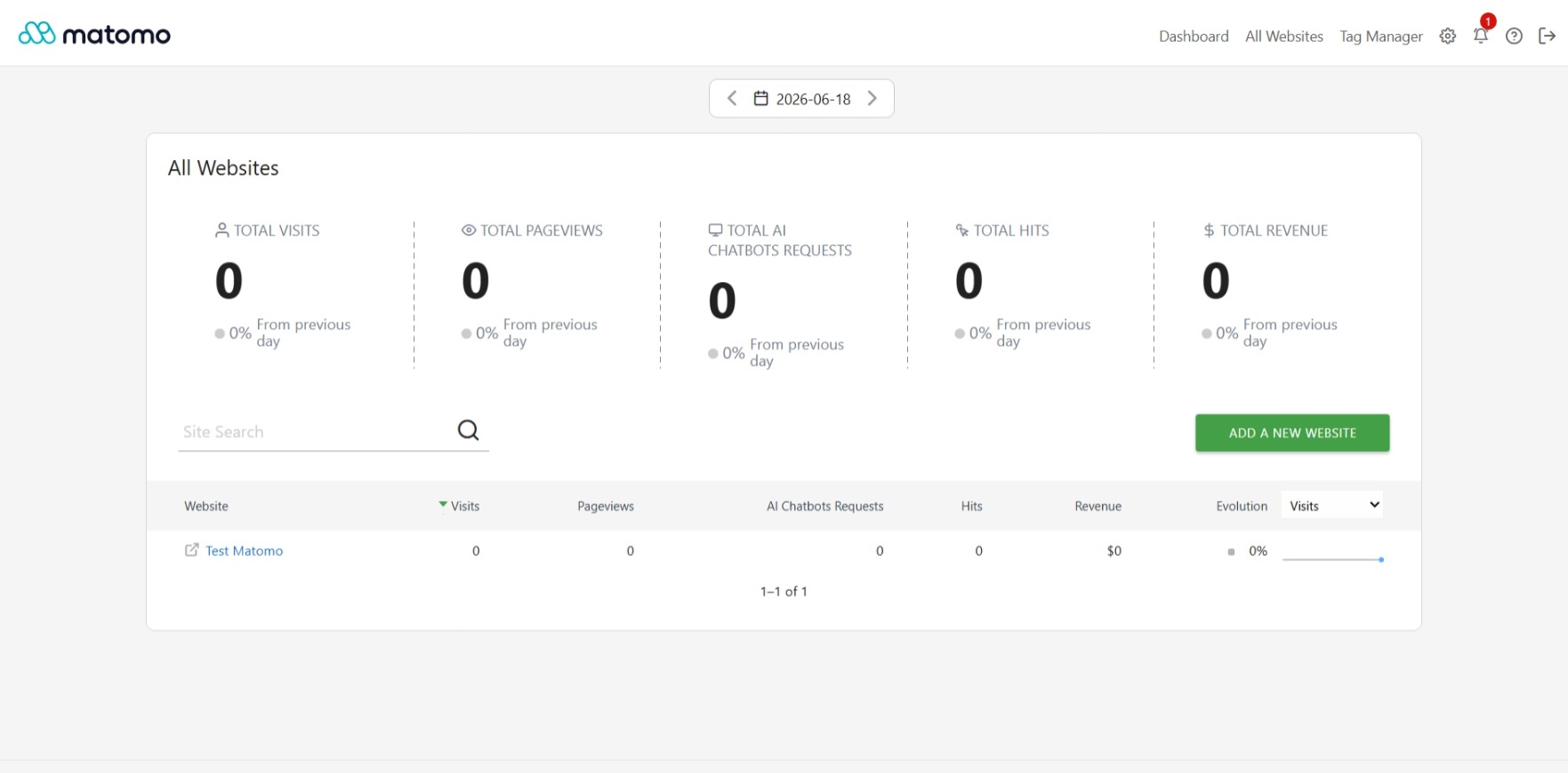Image resolution: width=1568 pixels, height=773 pixels.
Task: Open the Evolution metric Visits dropdown
Action: 1333,505
